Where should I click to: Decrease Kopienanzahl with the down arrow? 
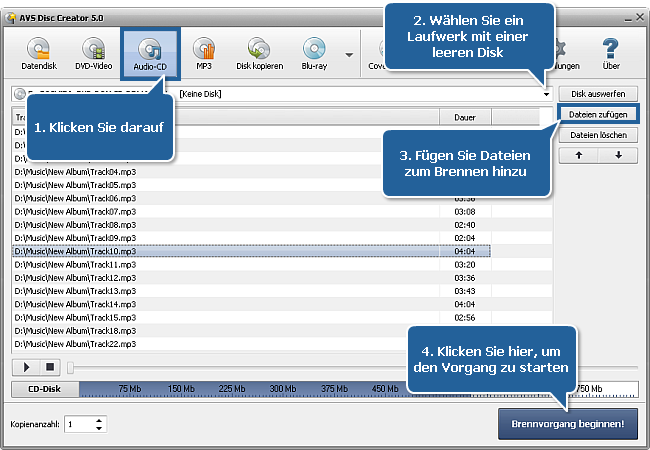tap(99, 428)
